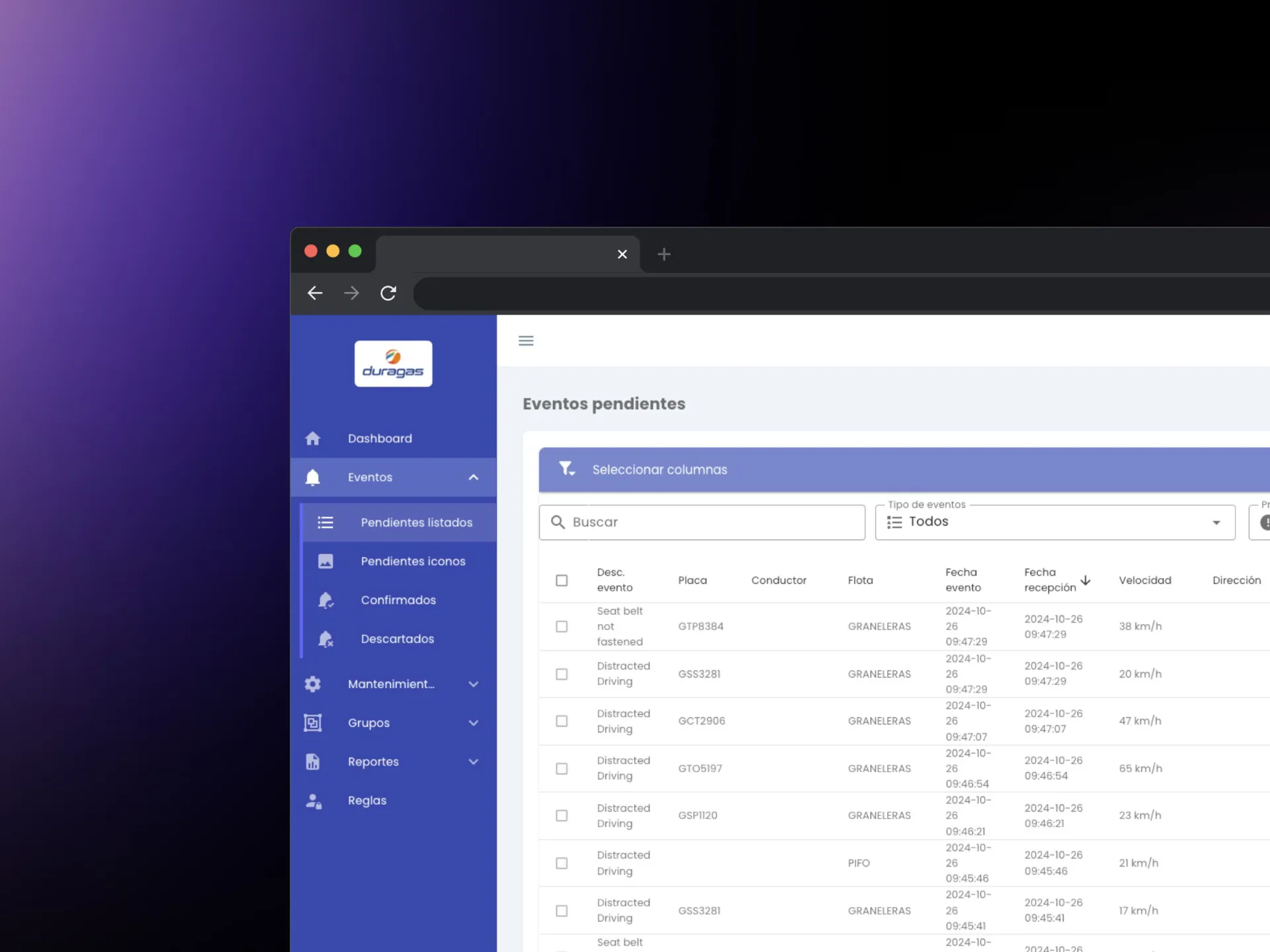Click the Confirmados bell icon

point(326,600)
